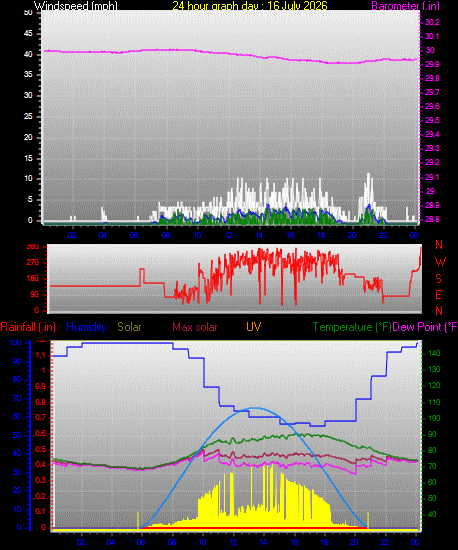Click the 12 hour mark on wind chart
Viewport: 458px width, 550px height.
click(228, 235)
